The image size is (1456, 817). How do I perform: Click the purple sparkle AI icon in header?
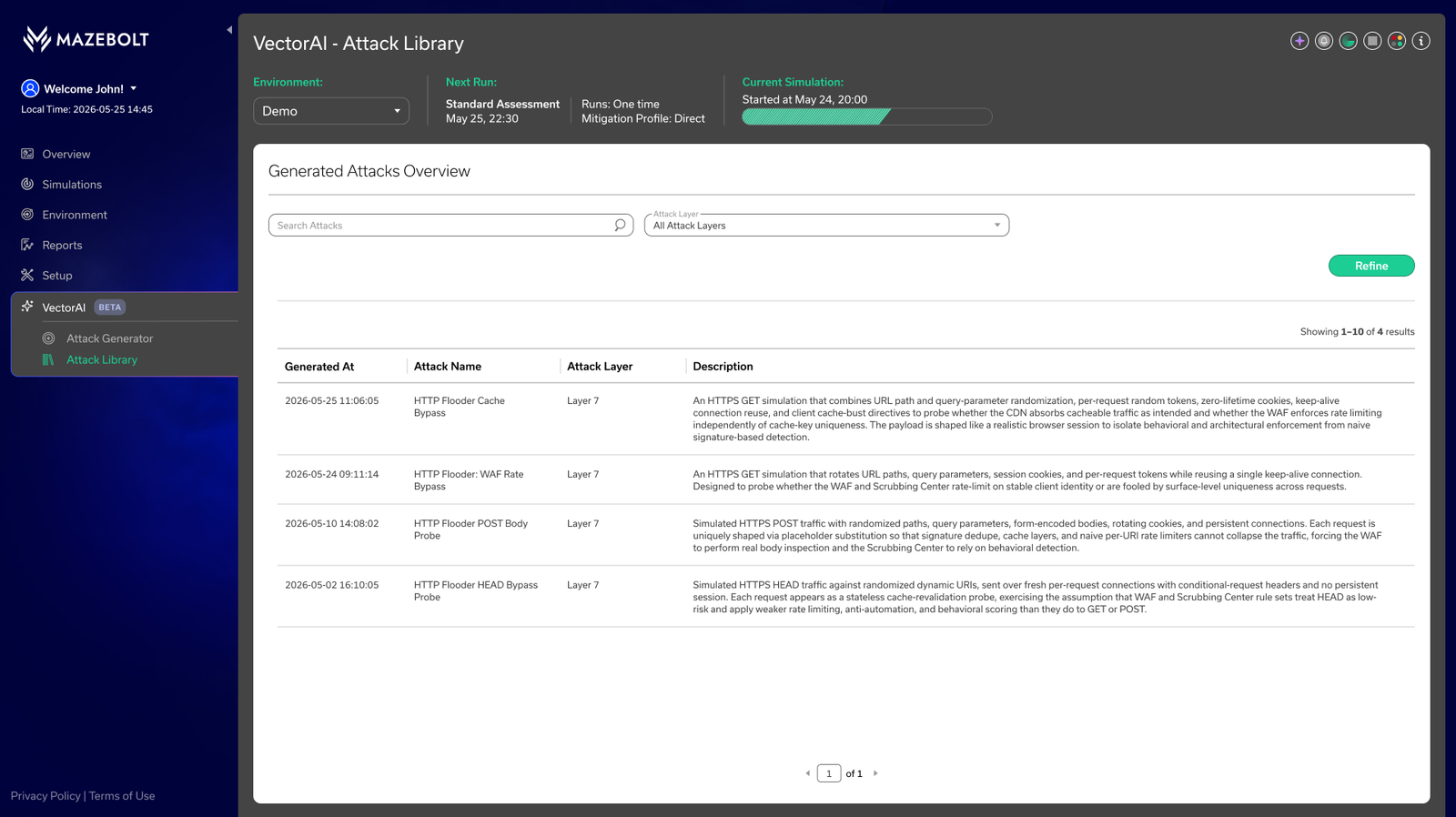pyautogui.click(x=1299, y=41)
